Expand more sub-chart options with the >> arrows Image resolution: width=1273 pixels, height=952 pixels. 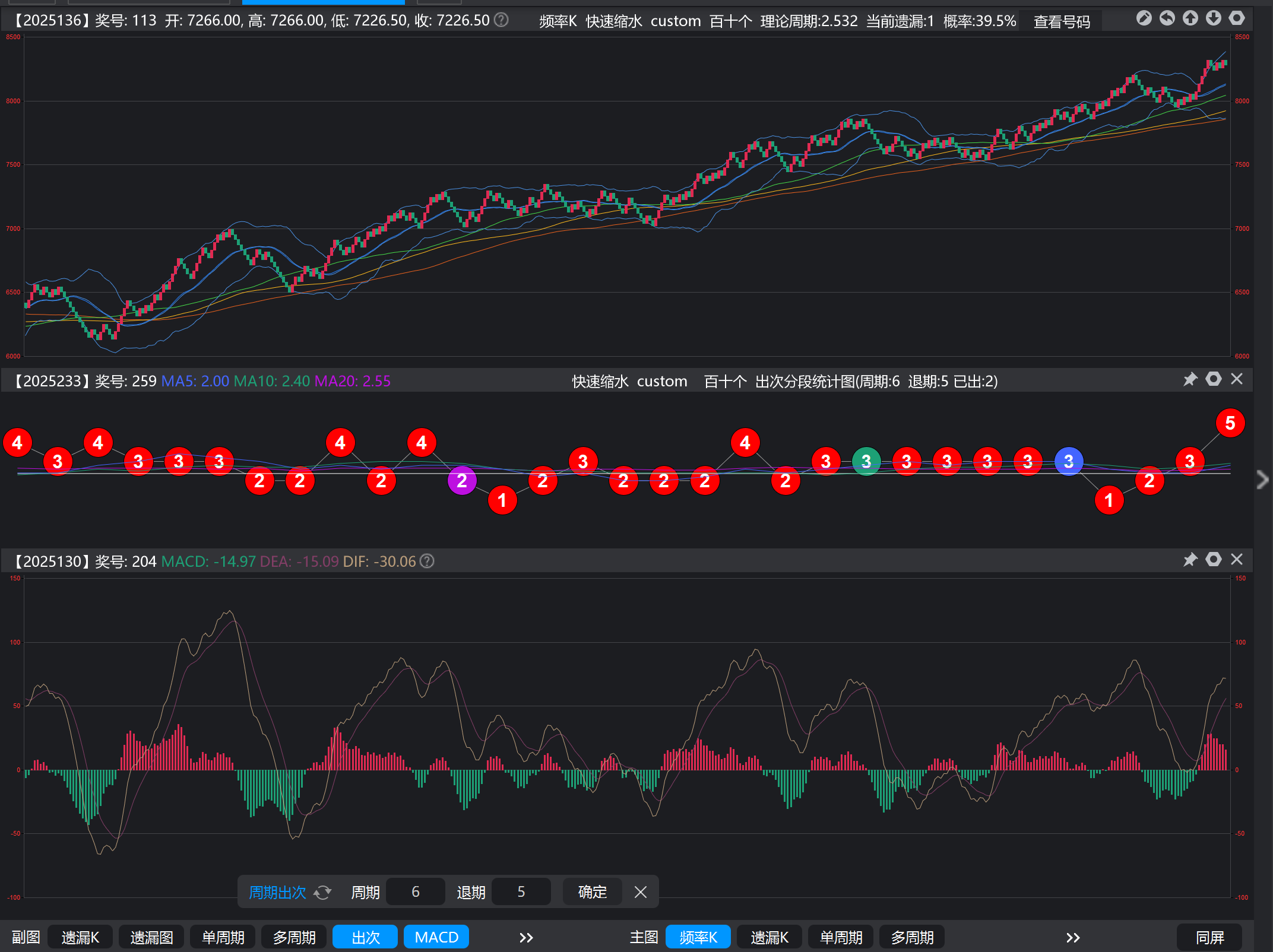click(526, 938)
